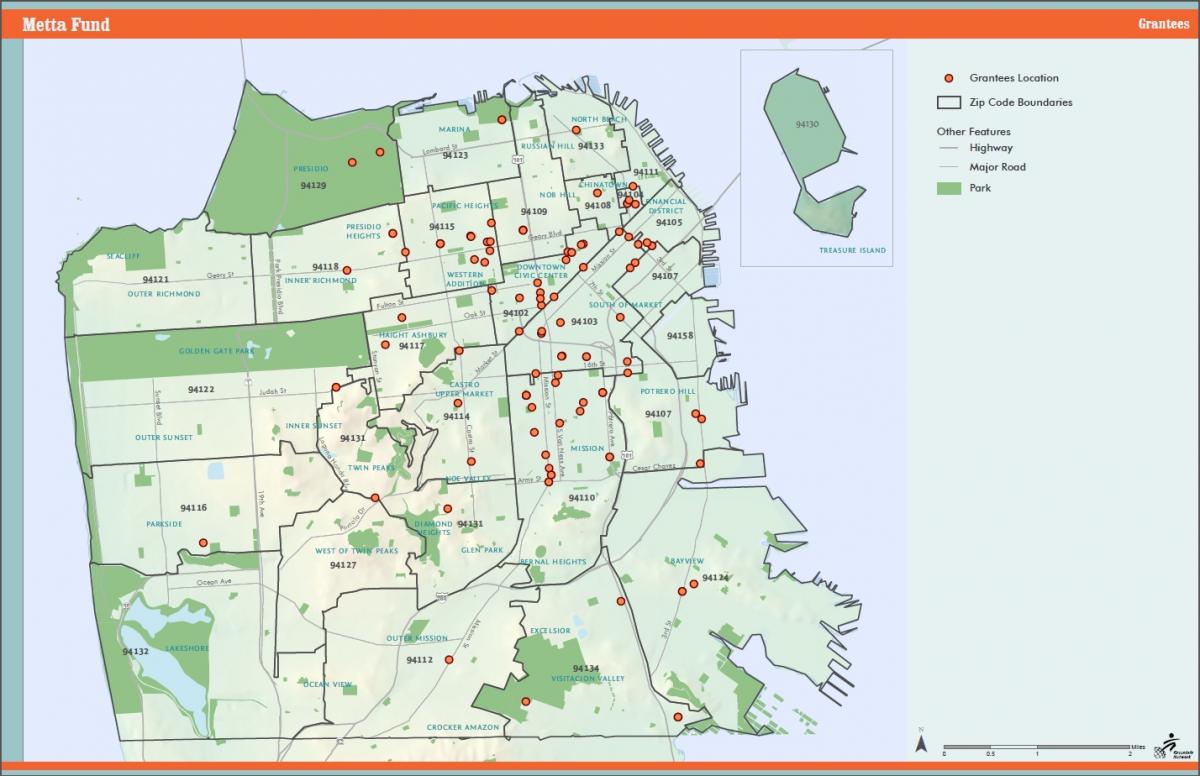Click zip code 94134 label
This screenshot has height=776, width=1200.
tap(586, 668)
